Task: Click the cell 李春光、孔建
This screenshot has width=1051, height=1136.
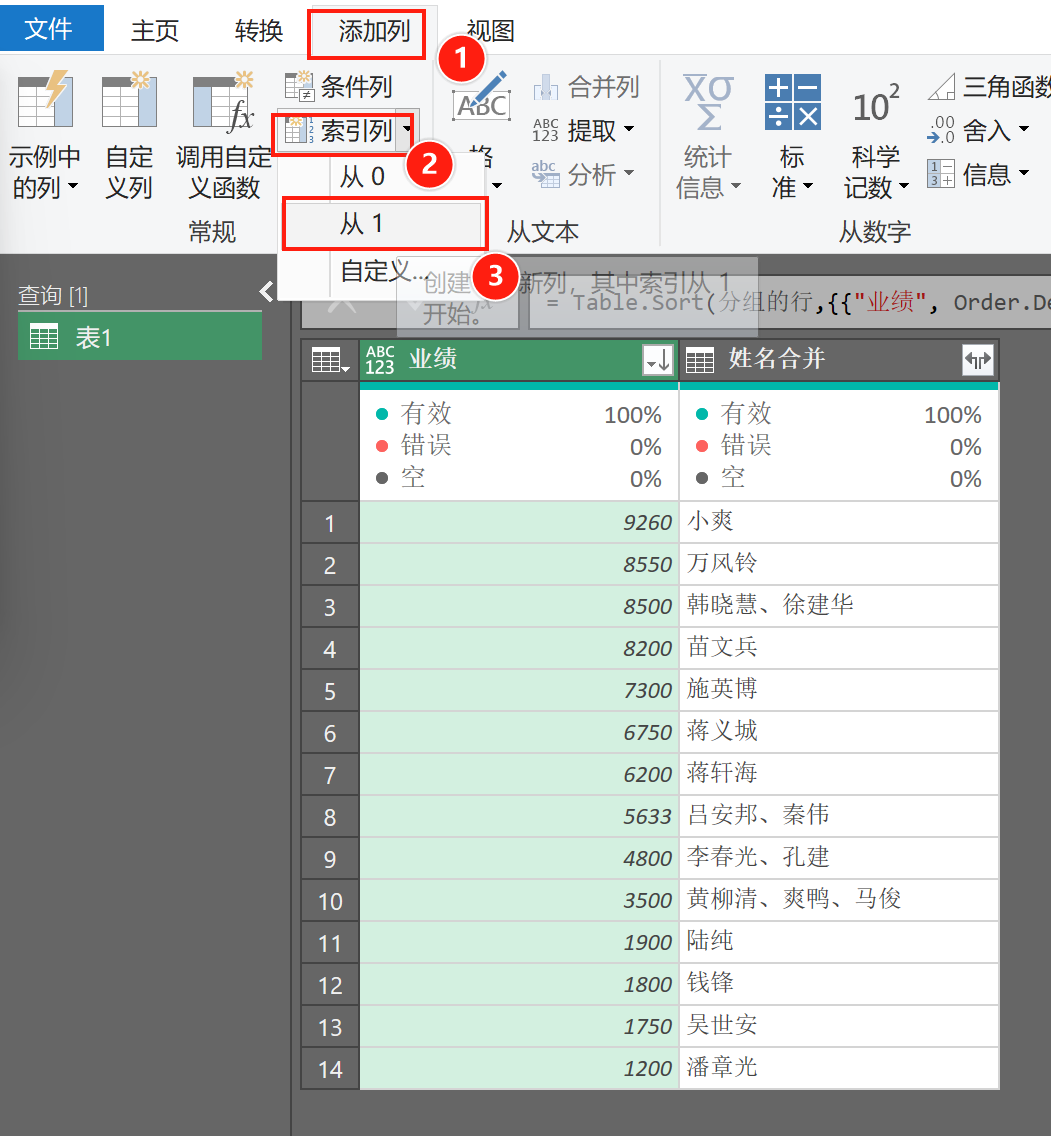Action: [839, 859]
